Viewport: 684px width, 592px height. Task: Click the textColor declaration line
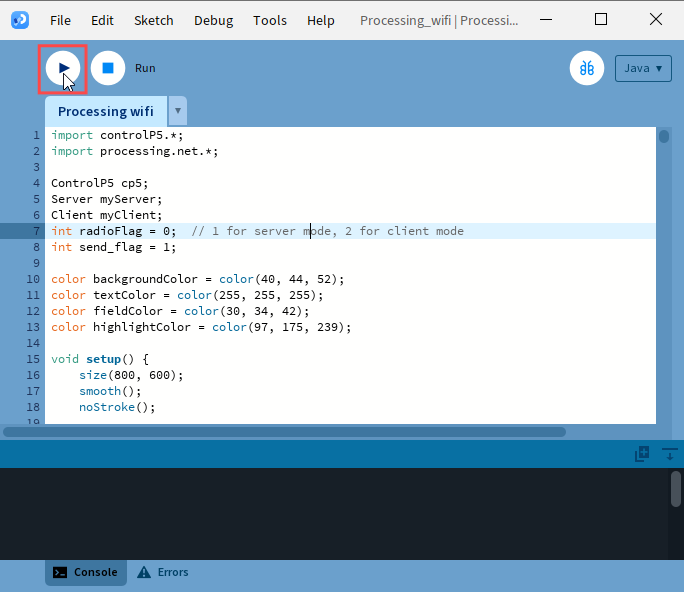tap(187, 295)
